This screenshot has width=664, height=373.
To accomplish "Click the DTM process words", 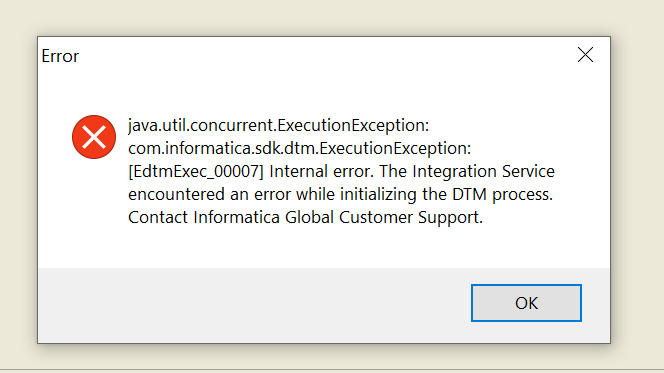I will tap(502, 194).
